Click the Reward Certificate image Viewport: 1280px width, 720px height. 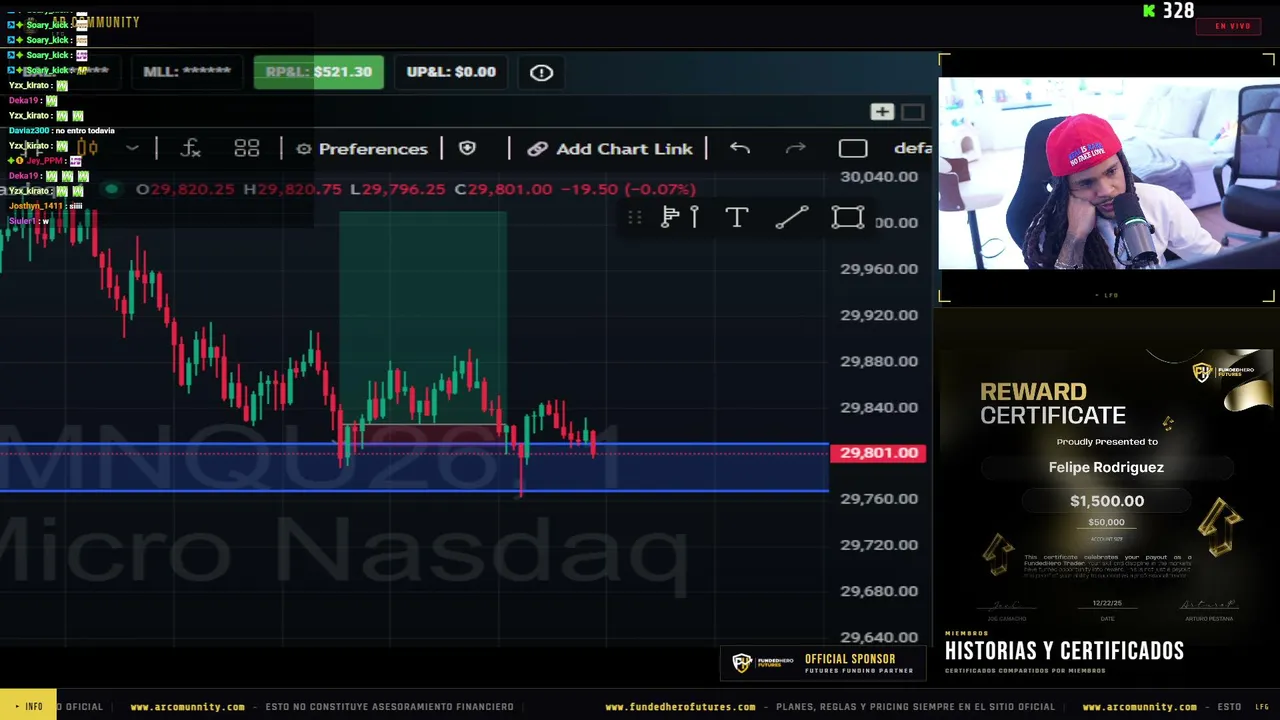[x=1106, y=488]
